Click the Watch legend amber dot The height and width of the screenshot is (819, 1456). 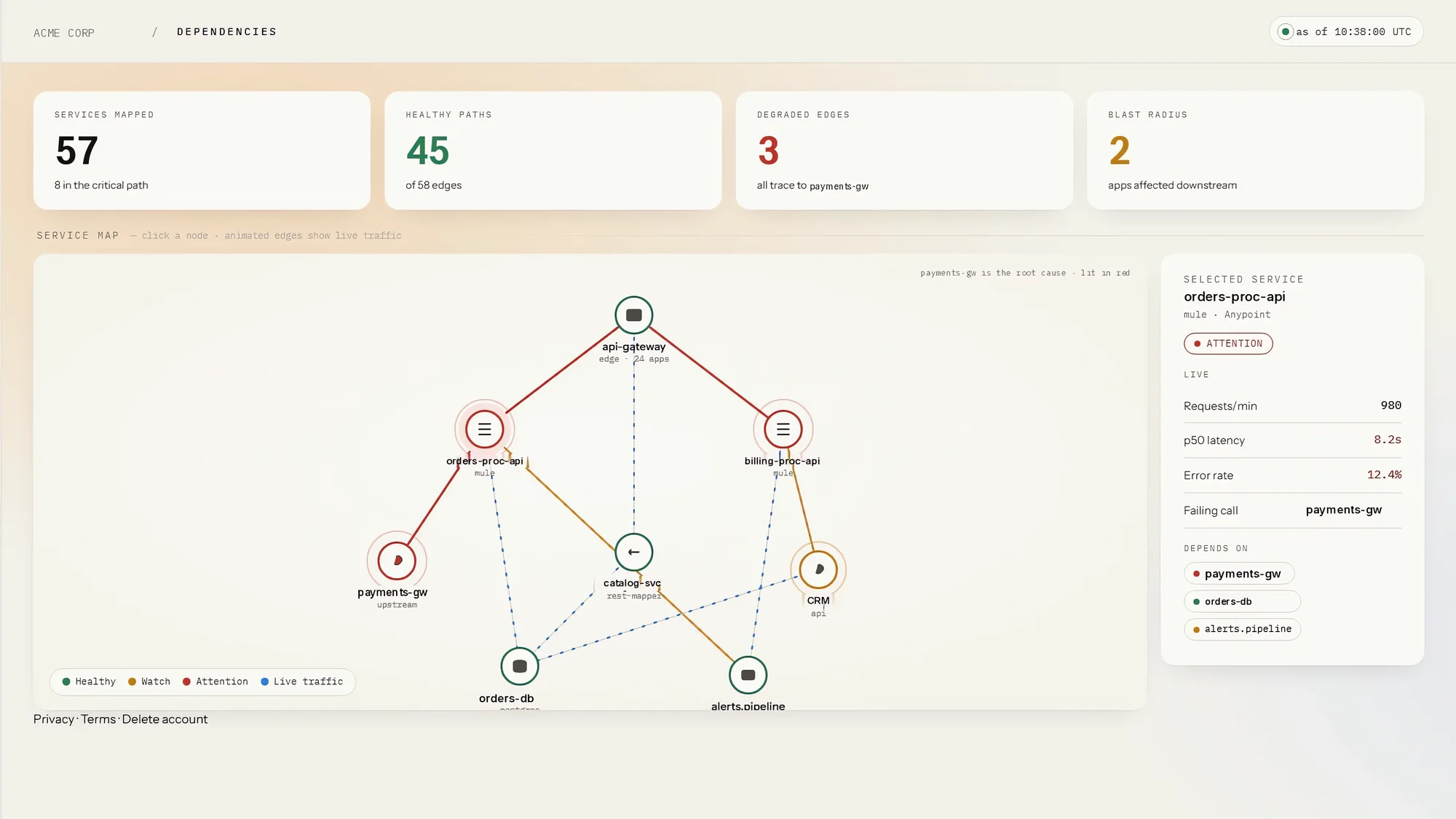point(132,682)
